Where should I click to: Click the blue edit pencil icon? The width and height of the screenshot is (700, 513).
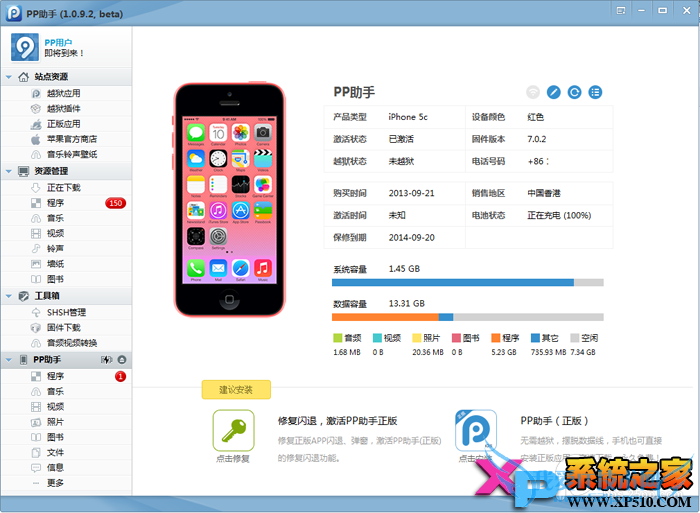point(554,92)
